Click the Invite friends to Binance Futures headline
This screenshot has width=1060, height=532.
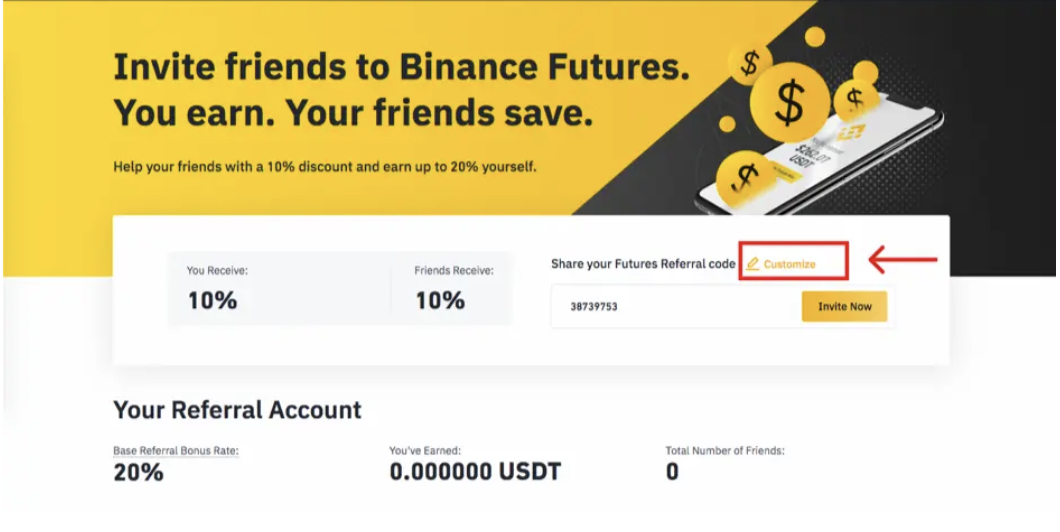coord(401,68)
